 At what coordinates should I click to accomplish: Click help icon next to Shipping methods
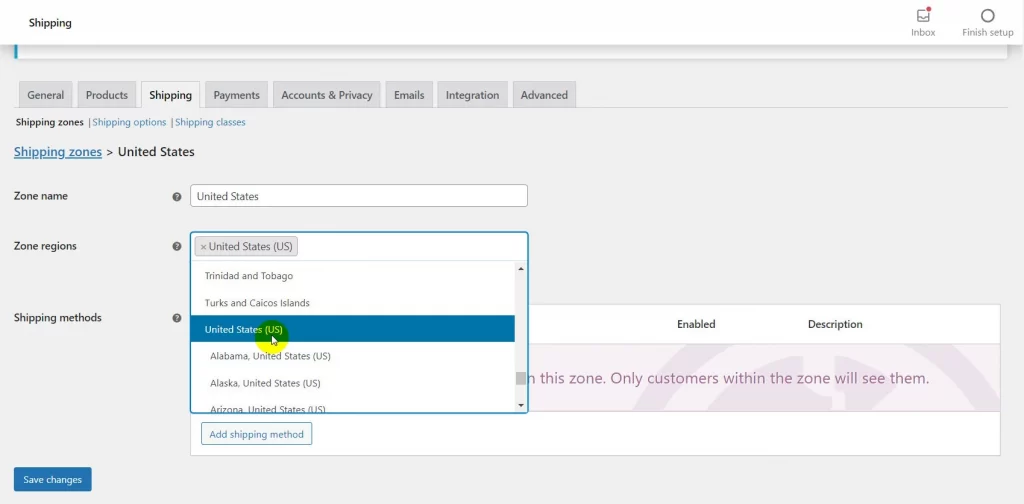click(176, 319)
